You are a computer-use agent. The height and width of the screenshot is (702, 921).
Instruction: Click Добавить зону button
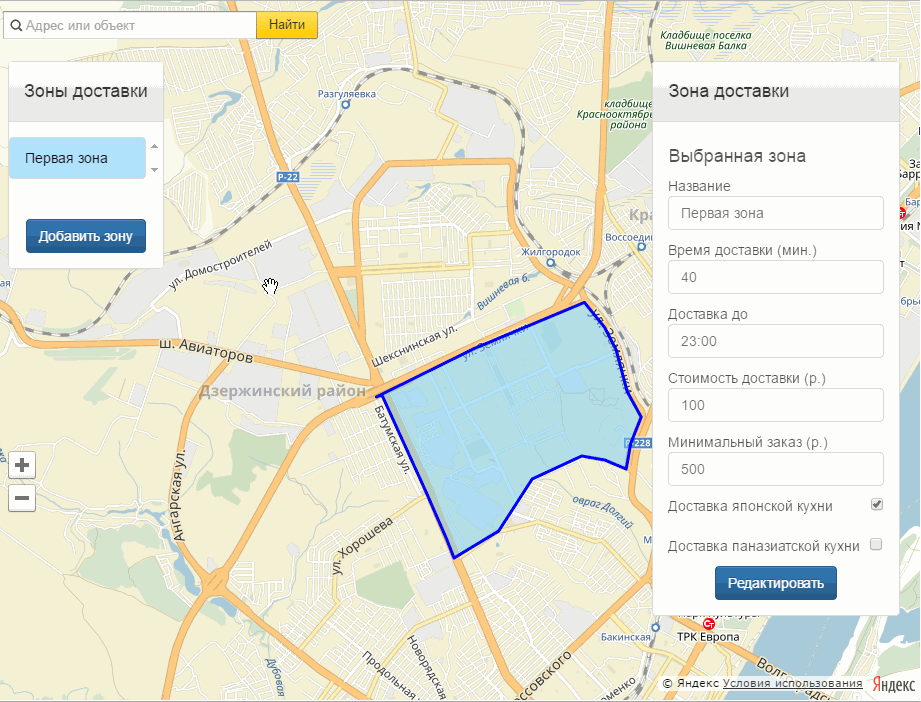tap(86, 236)
